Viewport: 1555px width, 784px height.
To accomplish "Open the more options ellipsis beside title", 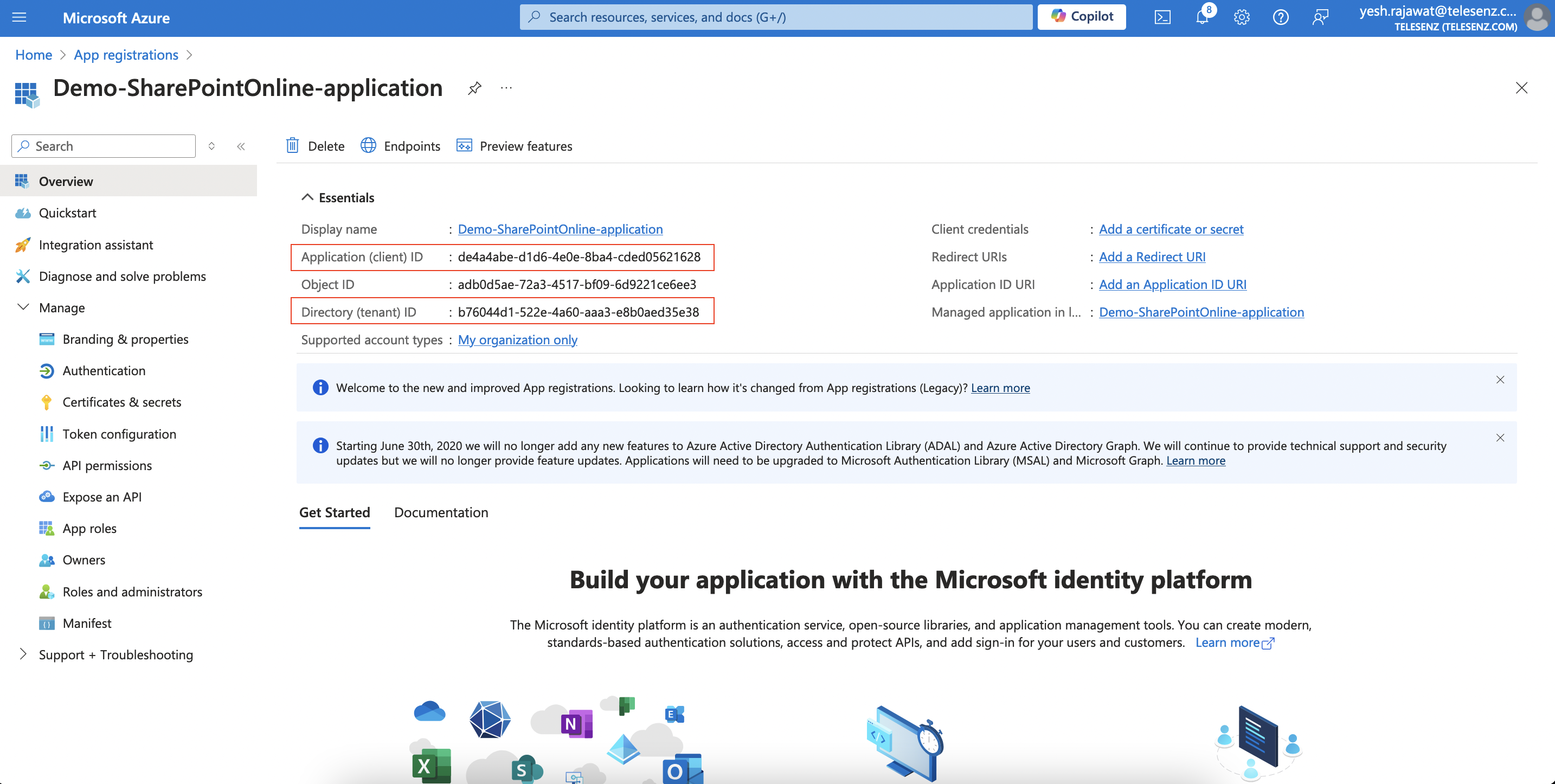I will [x=506, y=88].
